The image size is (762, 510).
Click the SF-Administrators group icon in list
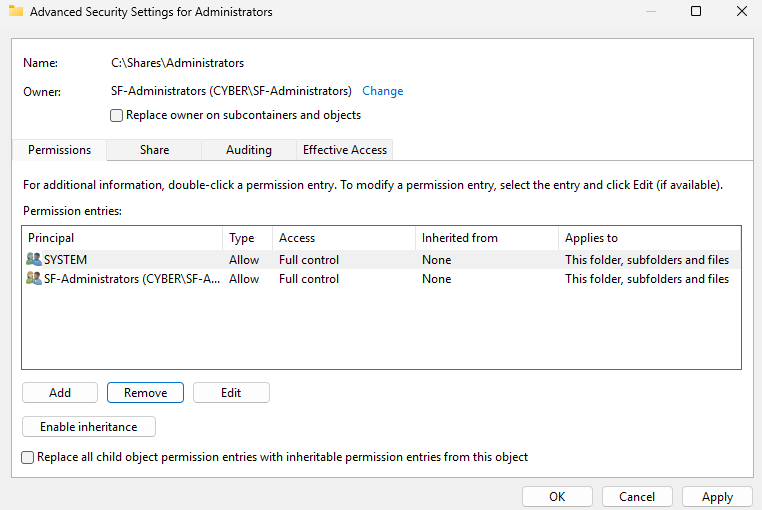tap(35, 279)
